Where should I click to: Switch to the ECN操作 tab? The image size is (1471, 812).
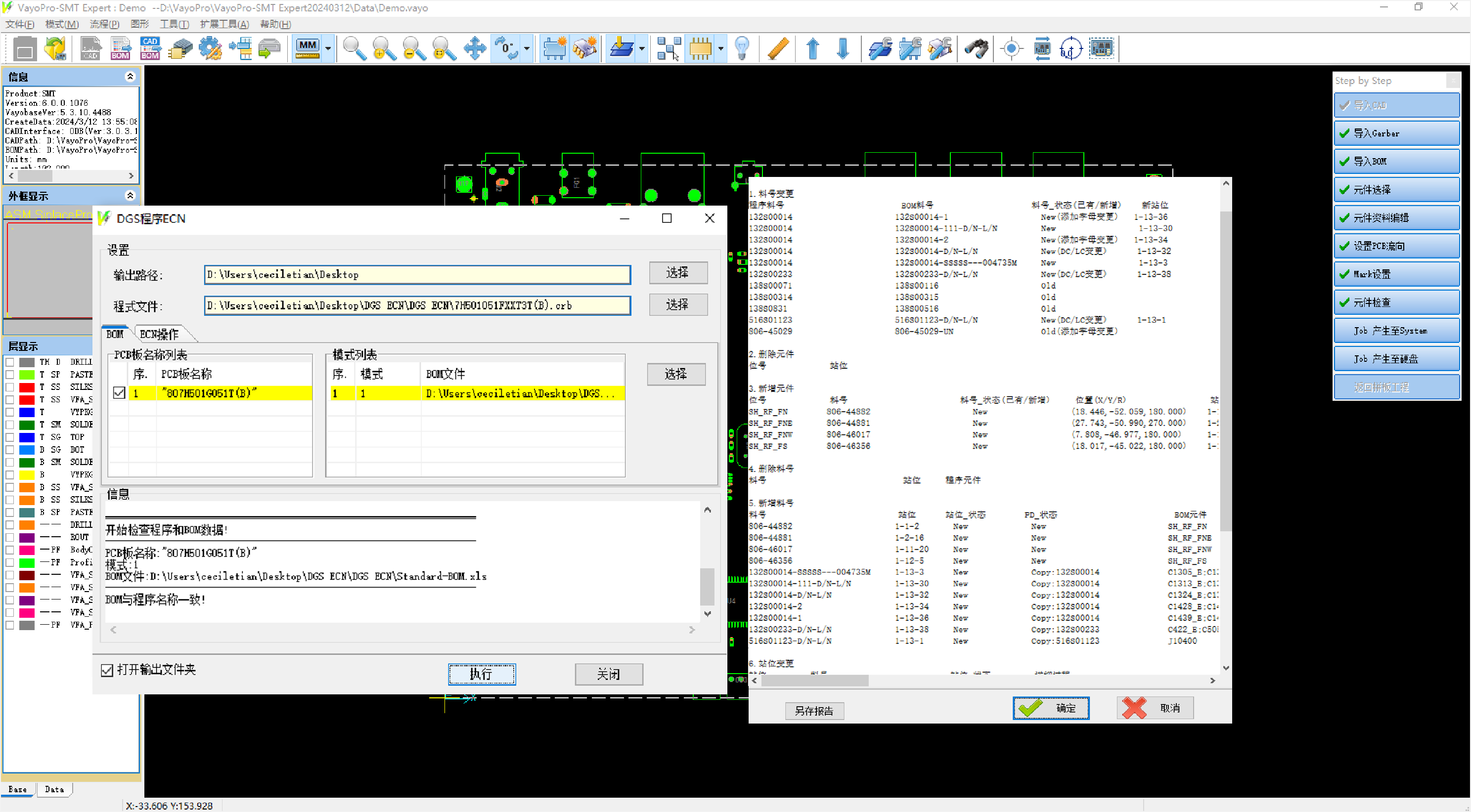click(159, 335)
